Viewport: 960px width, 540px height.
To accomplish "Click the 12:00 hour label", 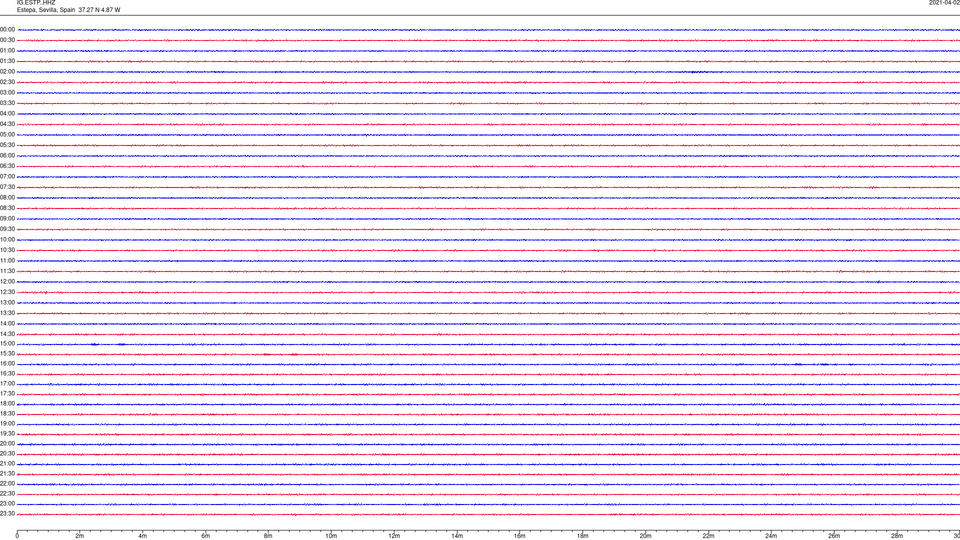I will (7, 282).
